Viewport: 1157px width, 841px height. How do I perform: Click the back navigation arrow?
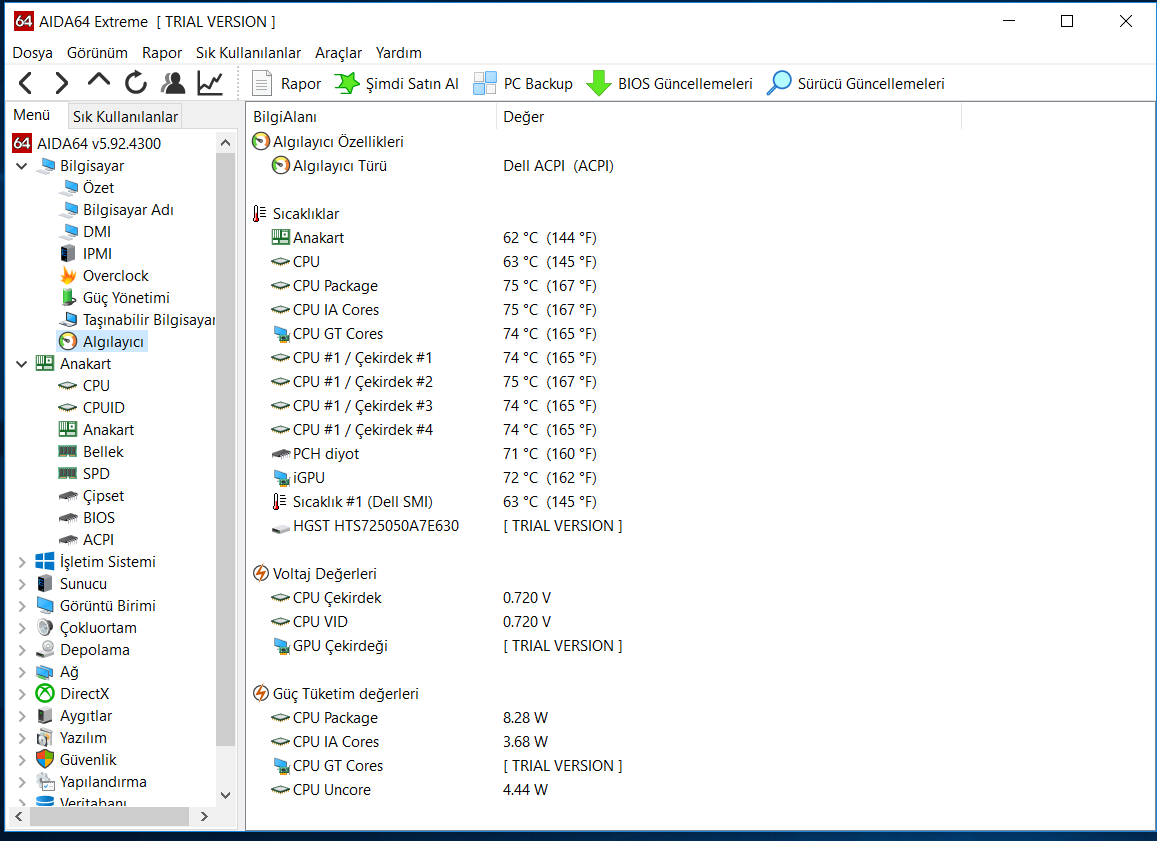(x=26, y=83)
